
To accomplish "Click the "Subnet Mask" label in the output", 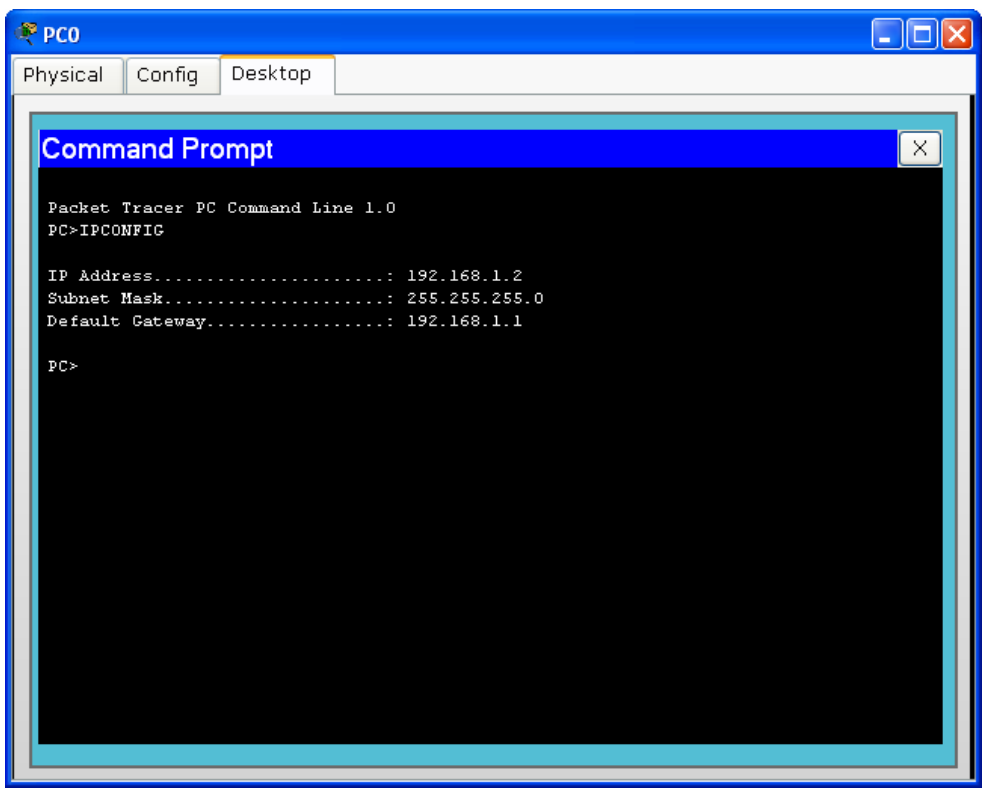I will point(105,298).
